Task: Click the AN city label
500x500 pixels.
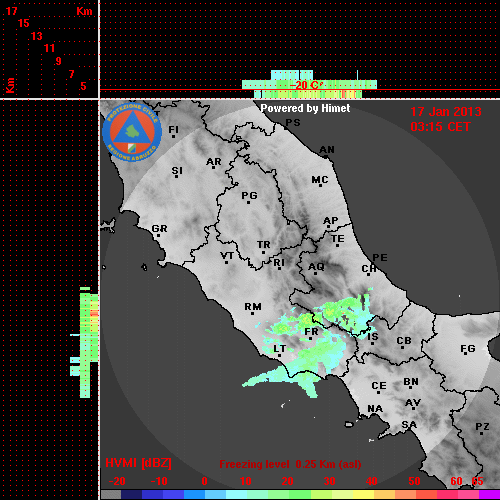Action: 327,150
